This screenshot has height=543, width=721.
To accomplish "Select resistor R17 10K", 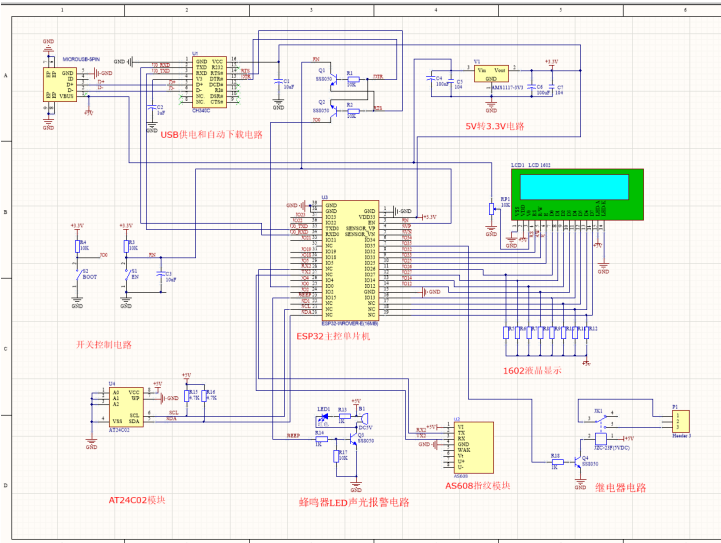I will pyautogui.click(x=336, y=456).
